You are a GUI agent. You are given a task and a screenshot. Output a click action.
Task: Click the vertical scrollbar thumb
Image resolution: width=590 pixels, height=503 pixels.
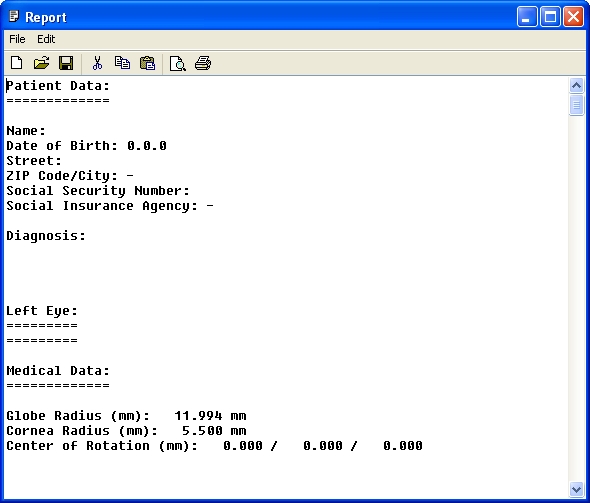click(x=576, y=105)
